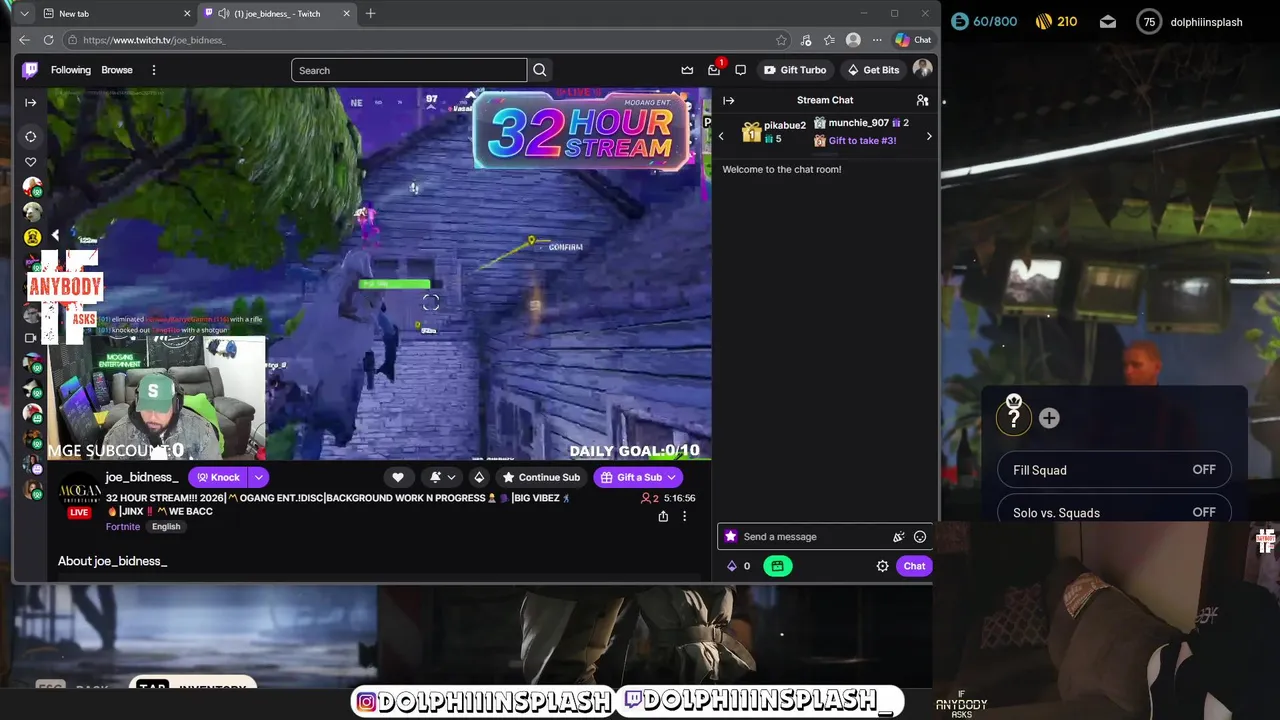Click the sidebar heart followed icon
The height and width of the screenshot is (720, 1280).
click(31, 162)
